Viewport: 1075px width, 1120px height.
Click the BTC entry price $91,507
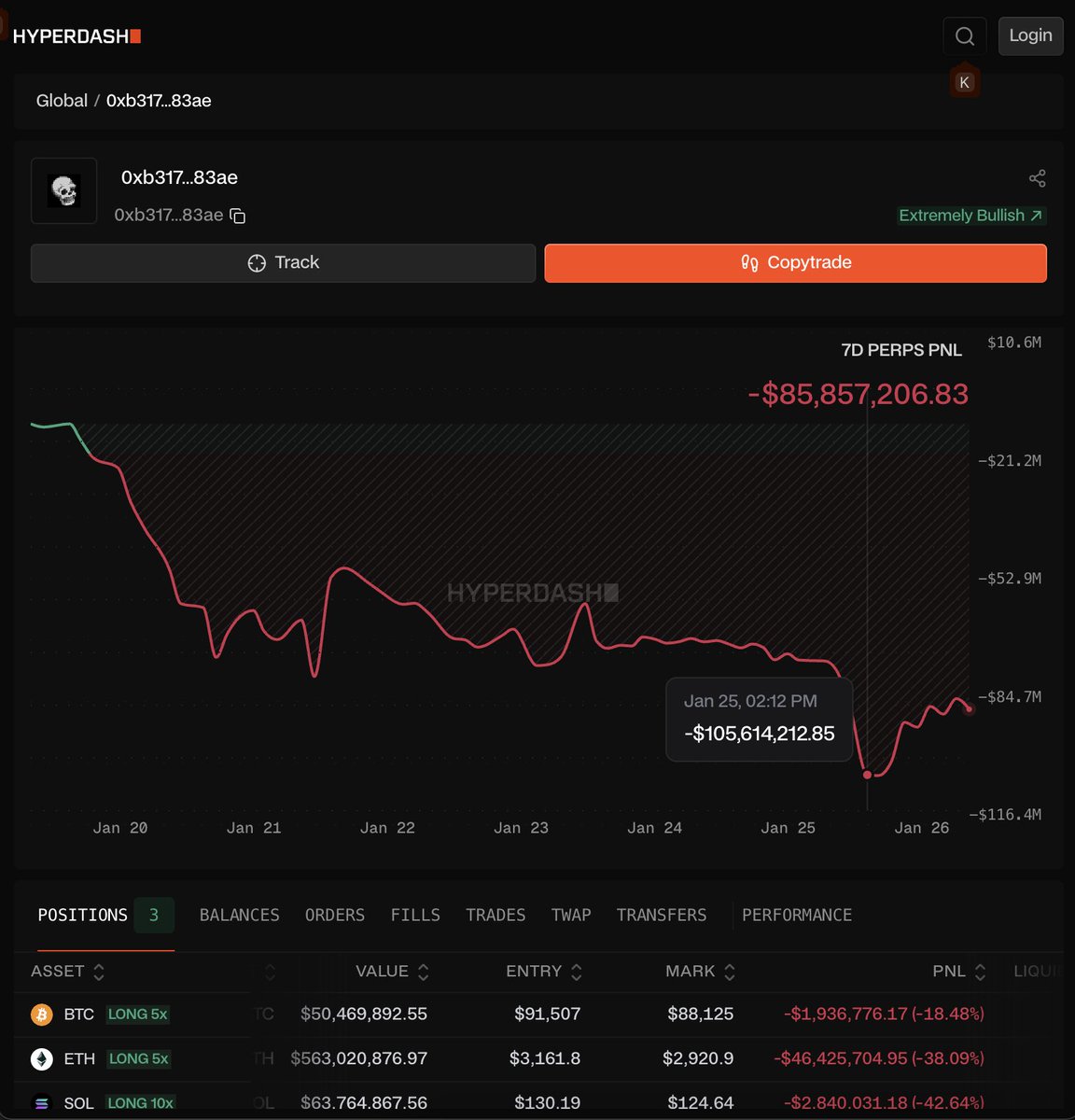[x=547, y=1014]
